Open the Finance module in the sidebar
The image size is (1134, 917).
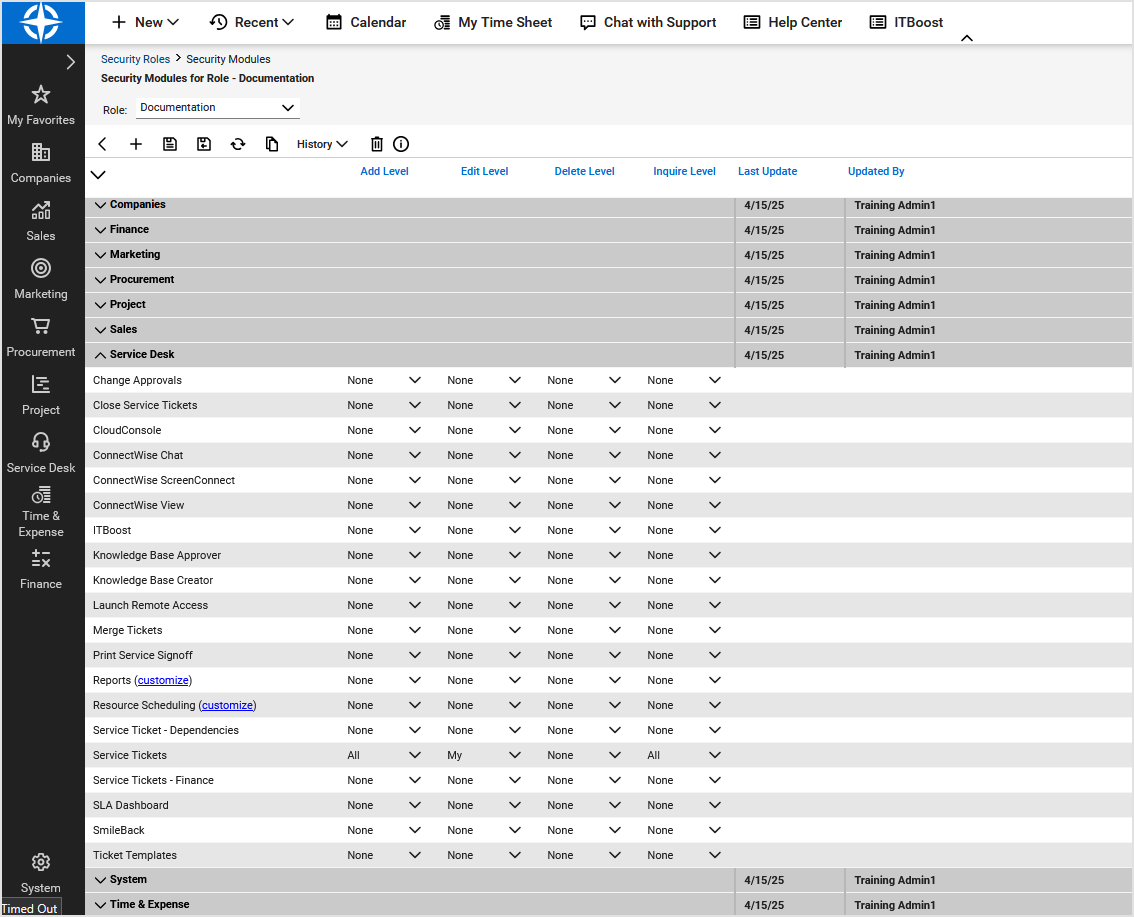(x=40, y=569)
